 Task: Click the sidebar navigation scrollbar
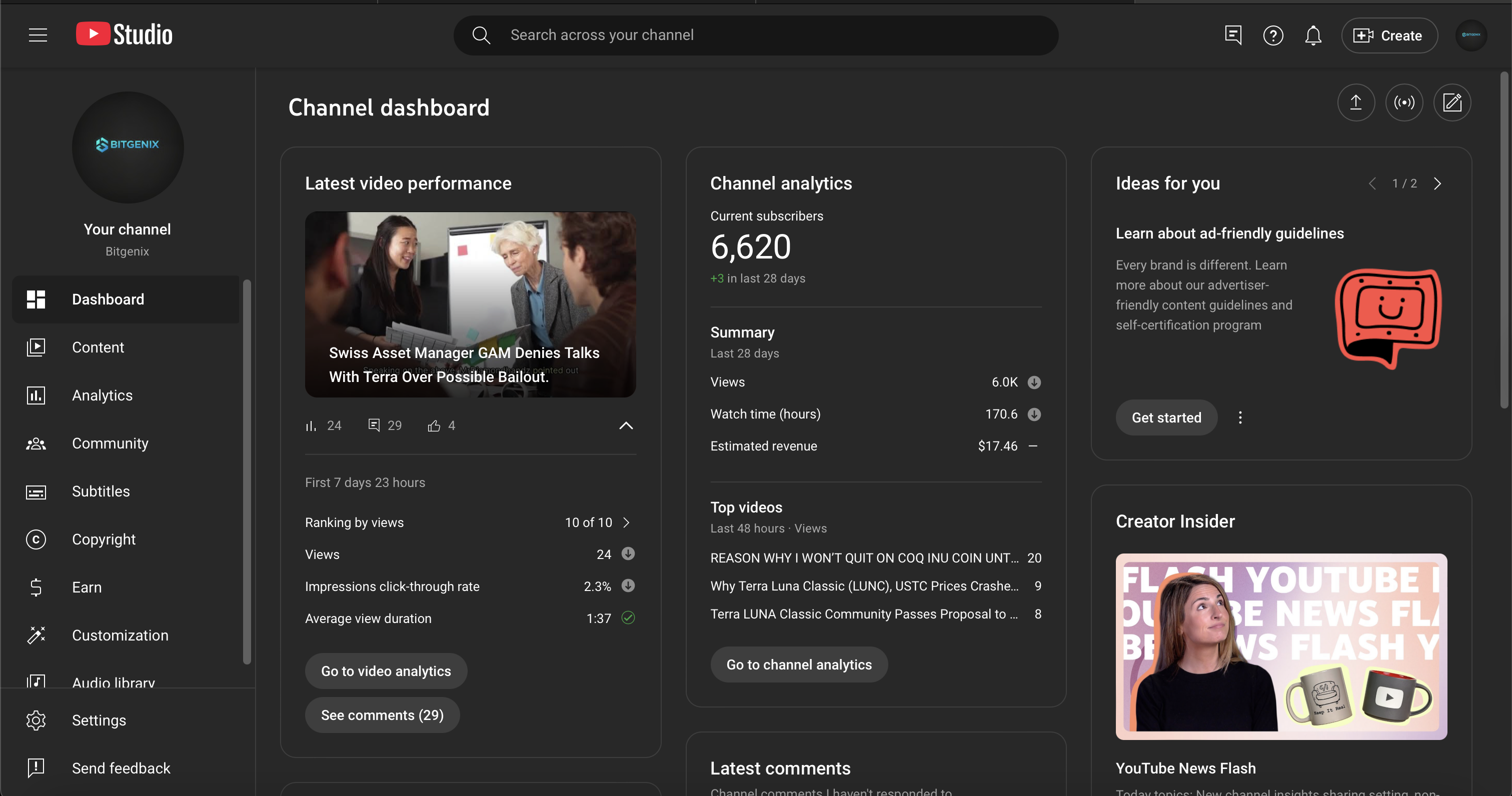247,473
